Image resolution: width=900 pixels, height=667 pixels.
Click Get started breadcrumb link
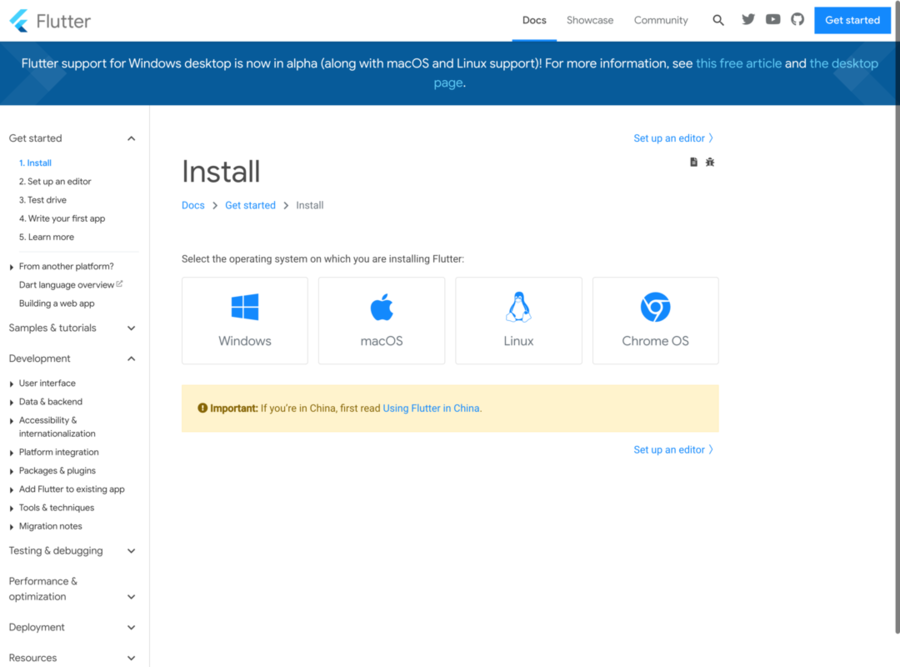point(250,205)
